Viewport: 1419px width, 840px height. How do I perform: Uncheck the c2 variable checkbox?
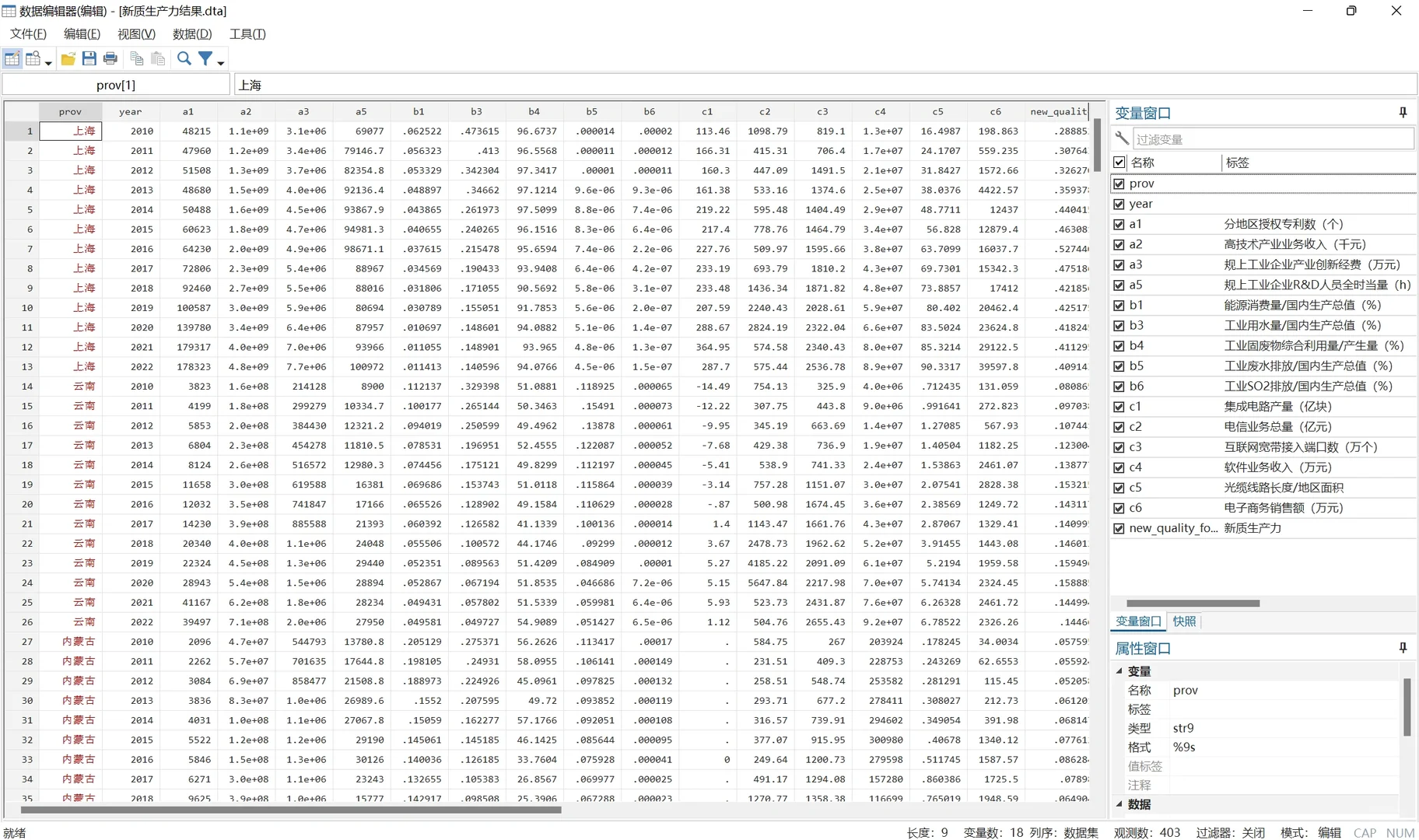coord(1119,426)
